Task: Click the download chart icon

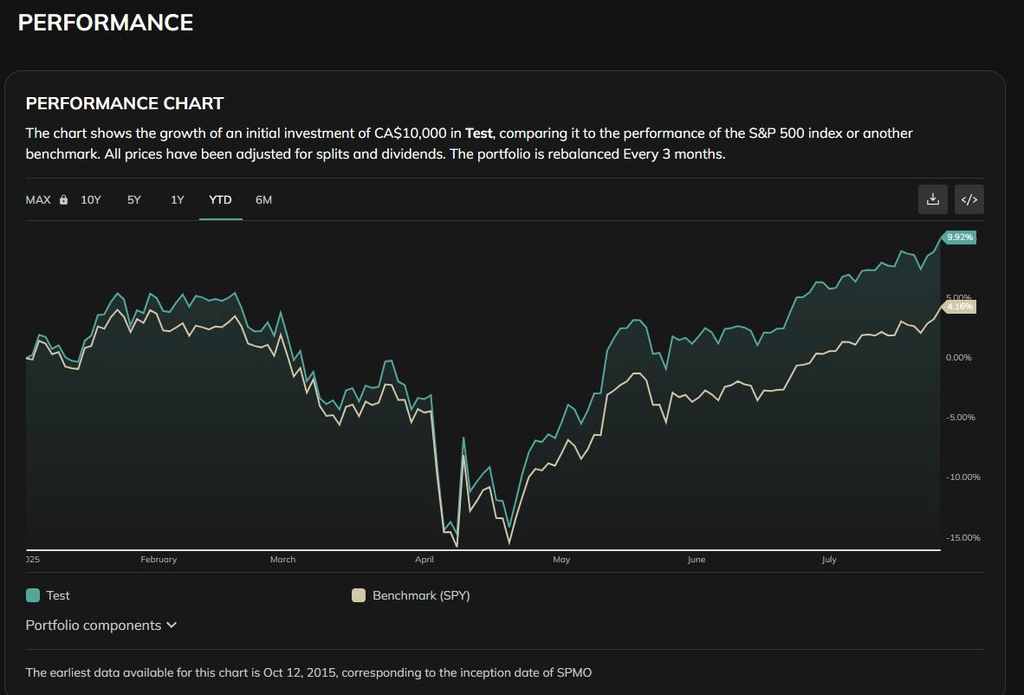Action: tap(932, 200)
